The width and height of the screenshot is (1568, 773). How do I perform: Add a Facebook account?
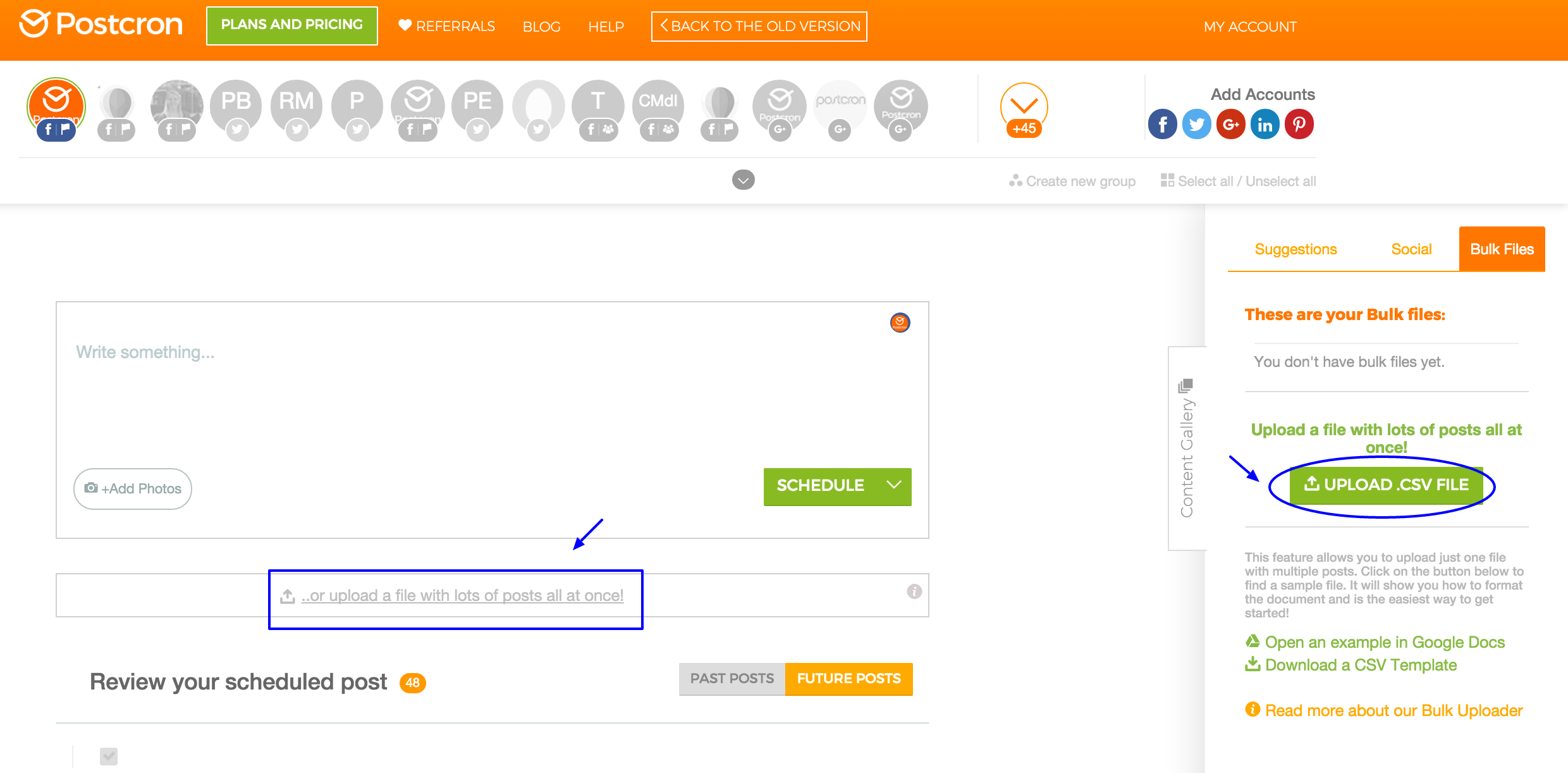(1162, 124)
